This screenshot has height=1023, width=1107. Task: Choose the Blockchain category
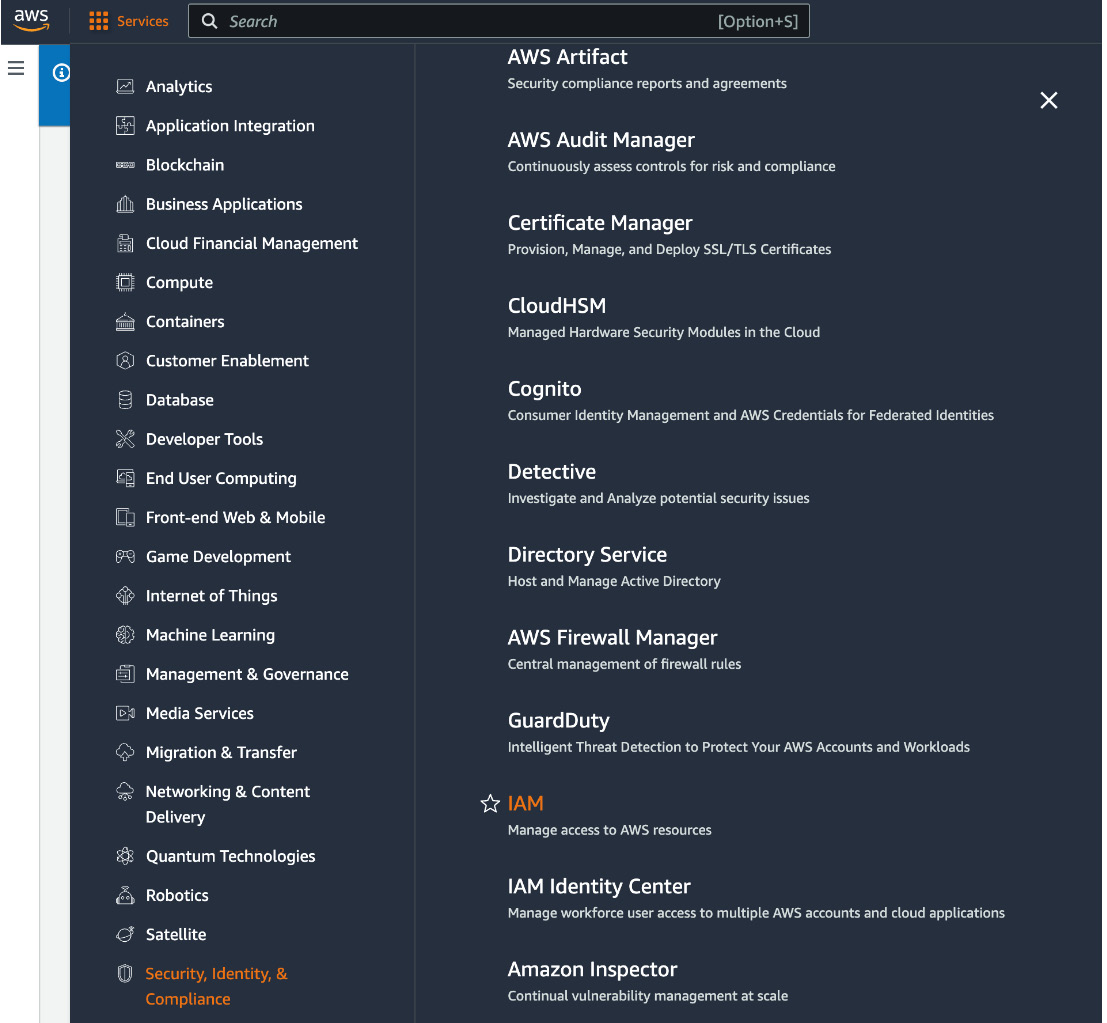185,164
